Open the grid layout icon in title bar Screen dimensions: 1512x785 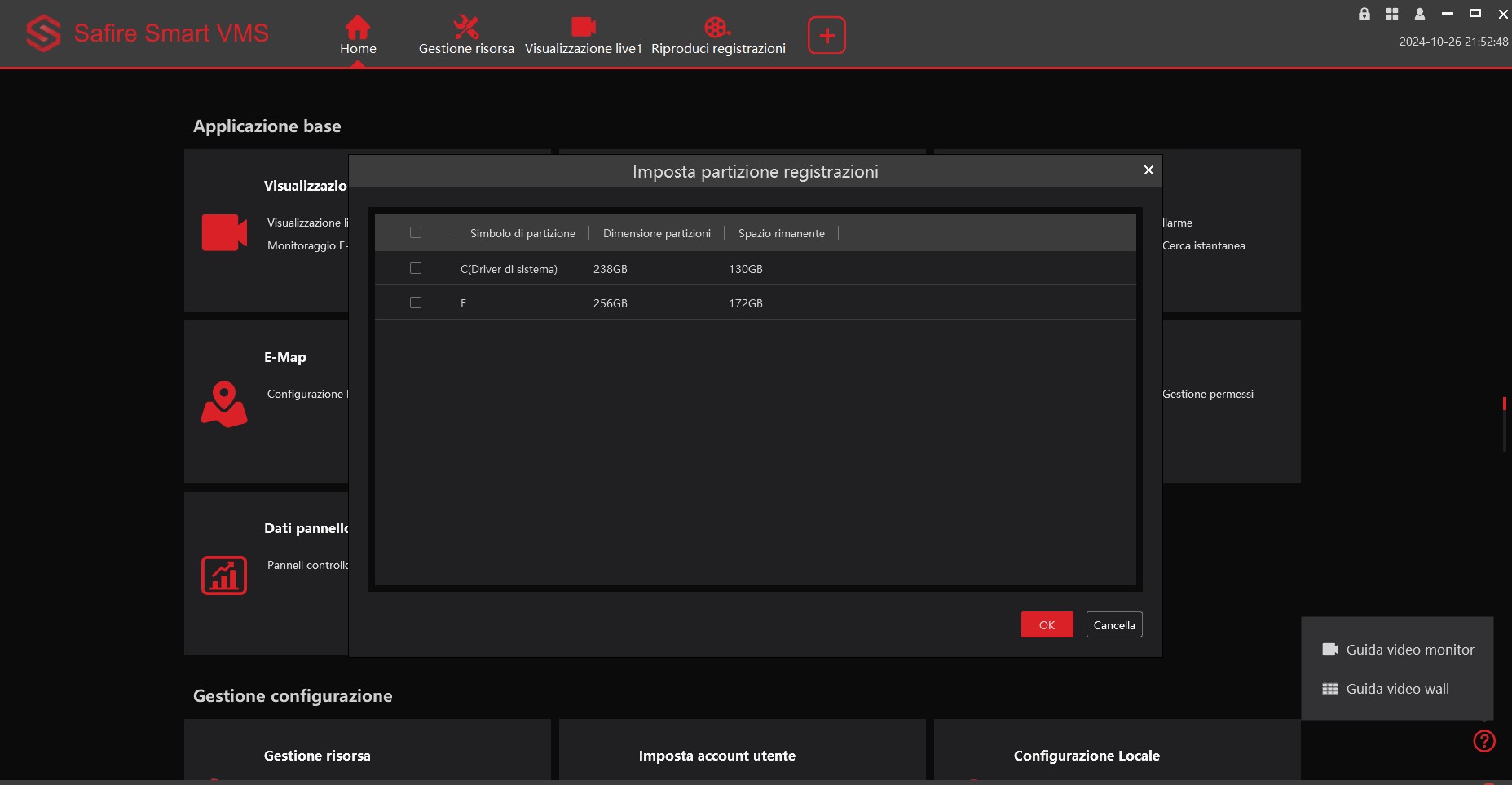point(1392,14)
